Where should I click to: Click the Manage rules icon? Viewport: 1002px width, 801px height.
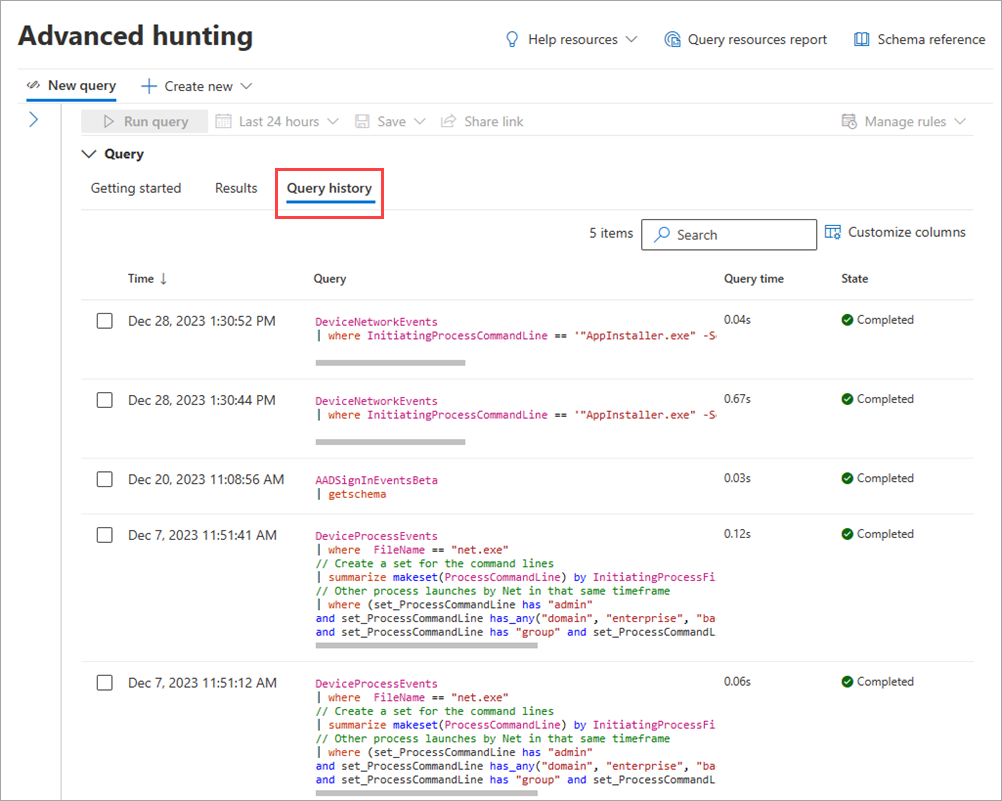pyautogui.click(x=849, y=121)
